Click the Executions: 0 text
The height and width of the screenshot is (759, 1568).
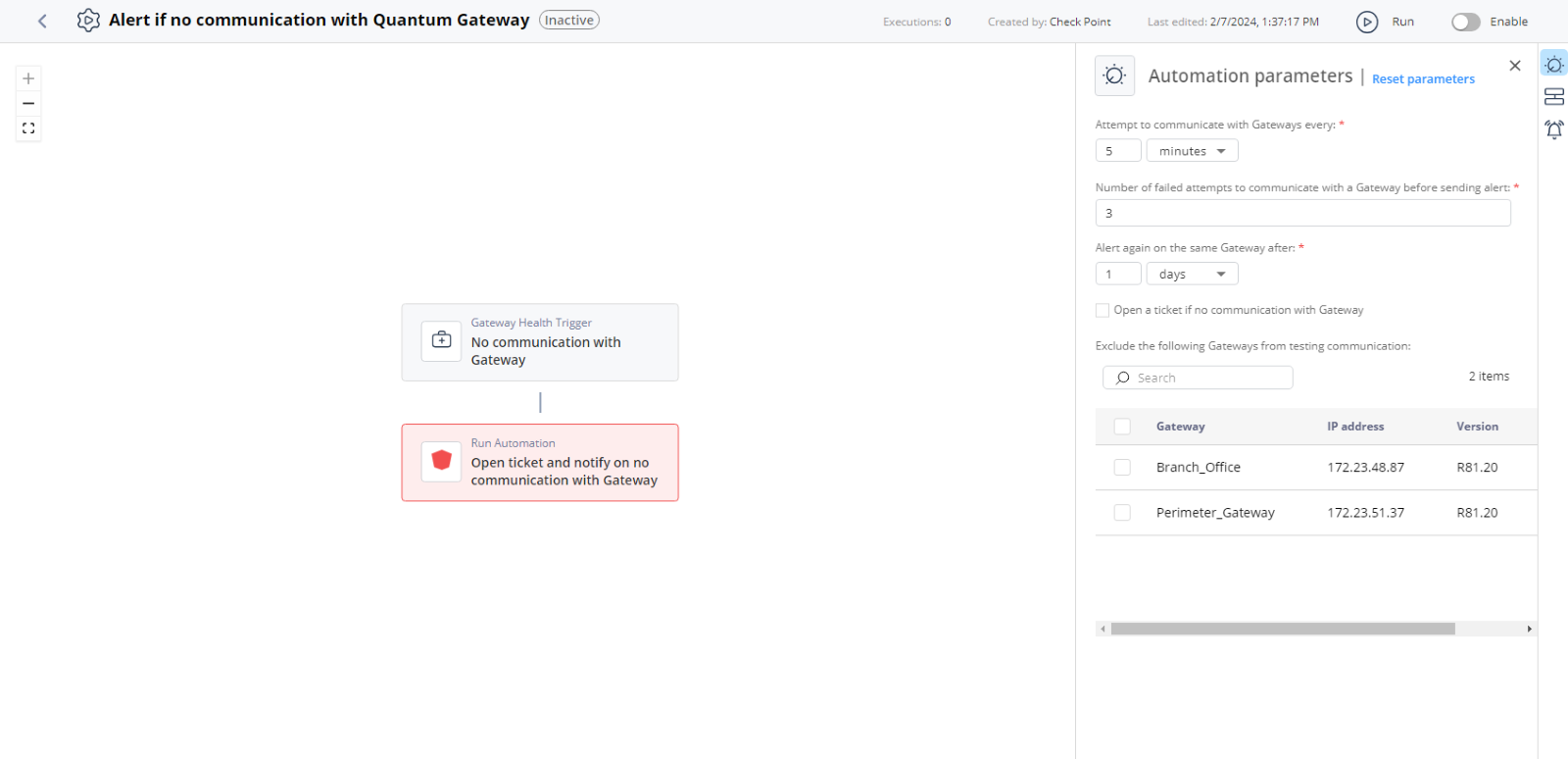[x=916, y=22]
